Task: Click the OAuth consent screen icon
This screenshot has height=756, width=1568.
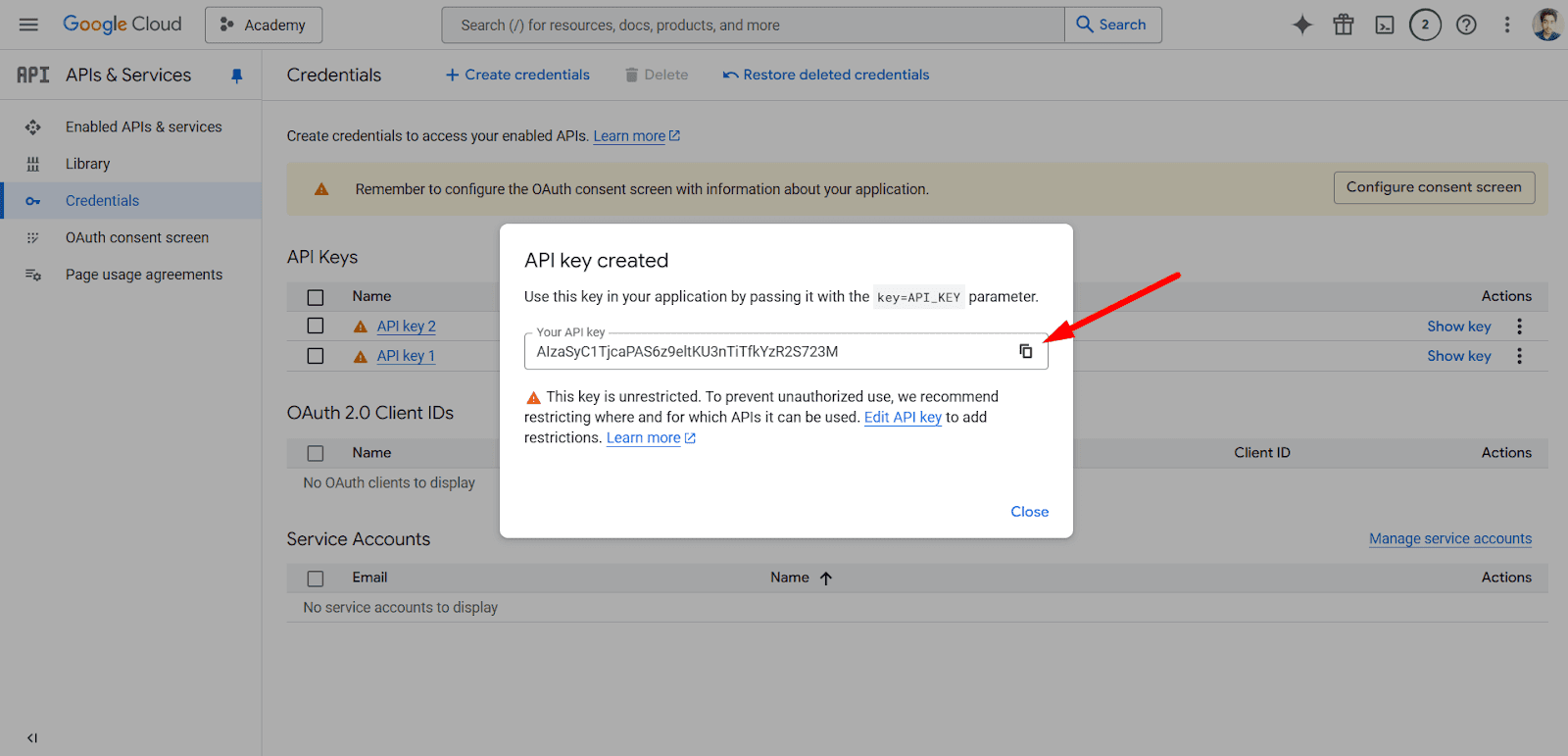Action: coord(33,237)
